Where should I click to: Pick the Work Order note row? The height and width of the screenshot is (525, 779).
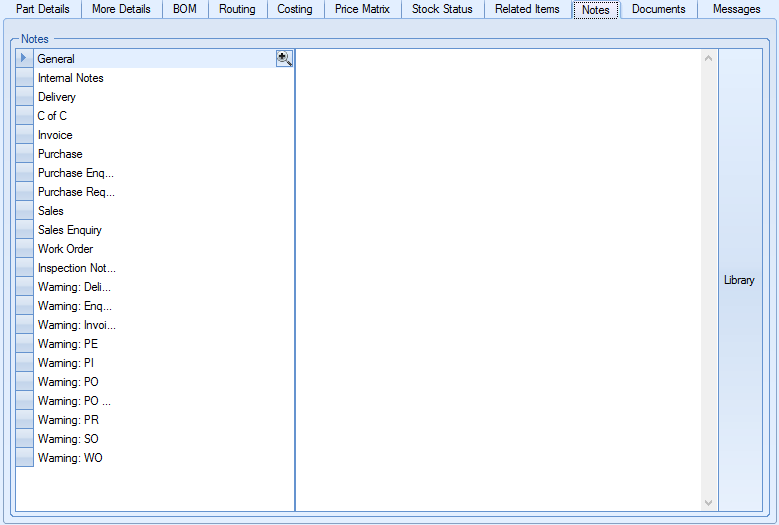pos(65,249)
